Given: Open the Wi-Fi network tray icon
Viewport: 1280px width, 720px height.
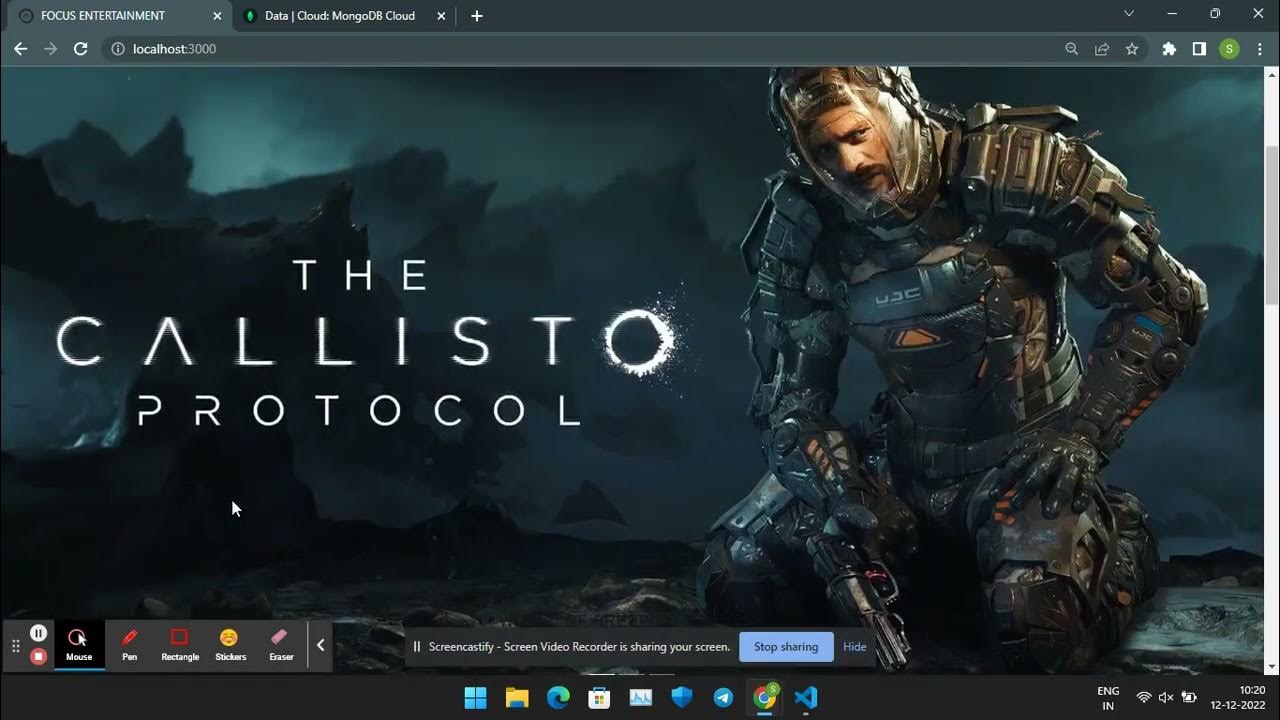Looking at the screenshot, I should point(1143,698).
